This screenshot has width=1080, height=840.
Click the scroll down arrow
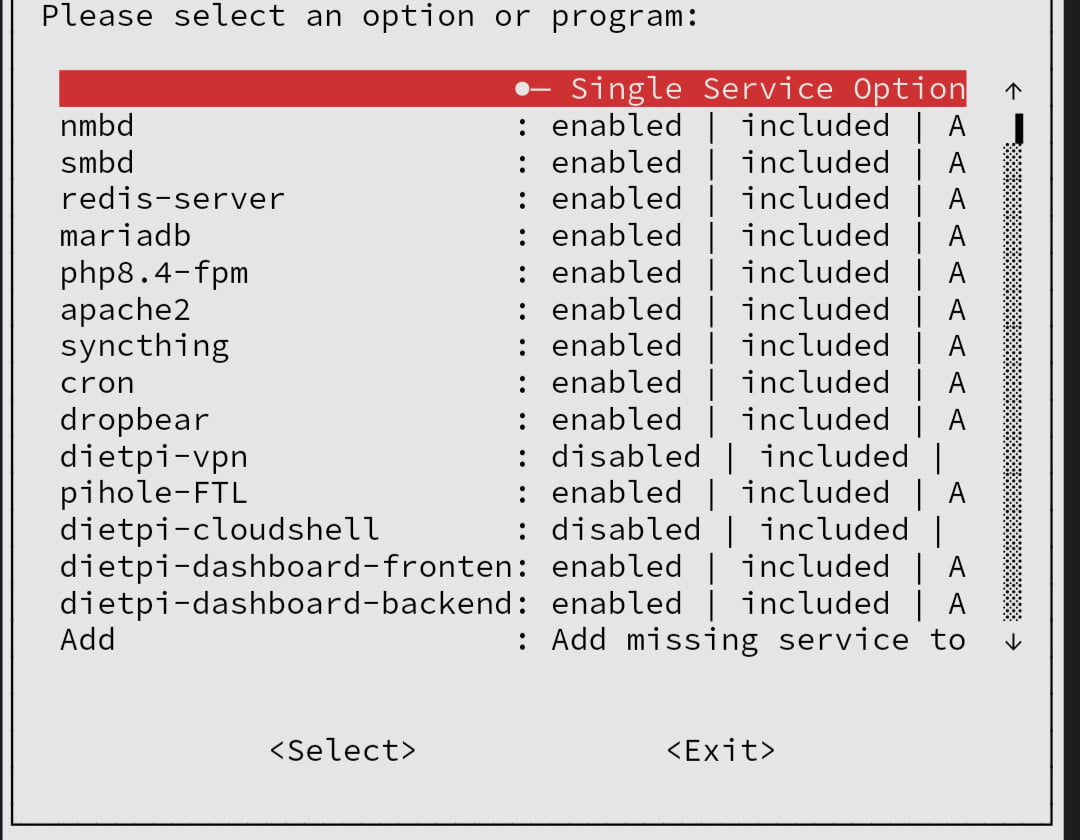(x=1013, y=642)
